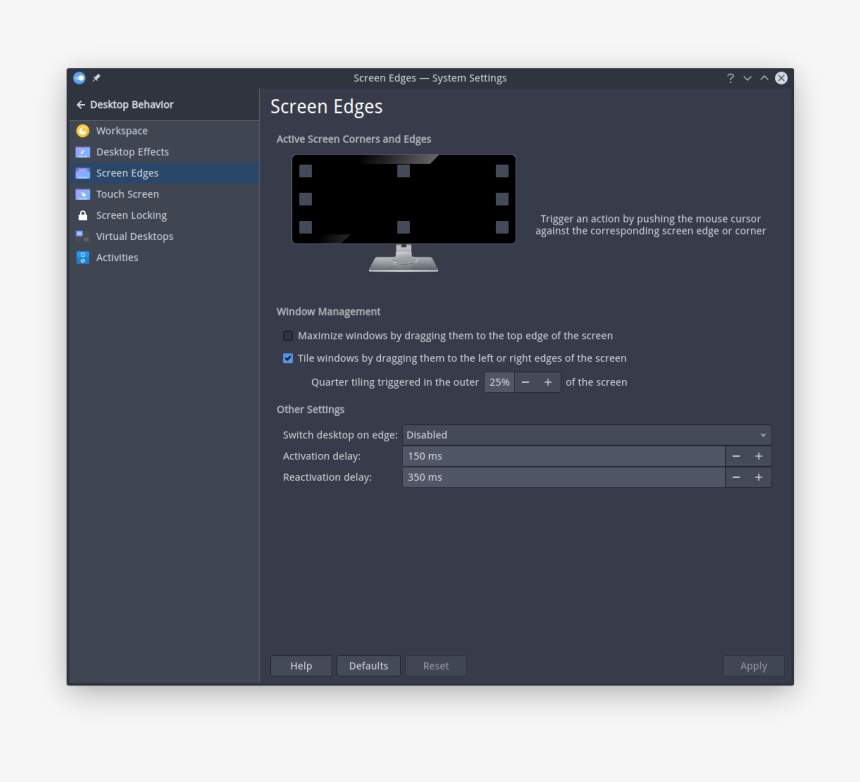Enable maximizing windows dragged to top edge

click(x=288, y=335)
